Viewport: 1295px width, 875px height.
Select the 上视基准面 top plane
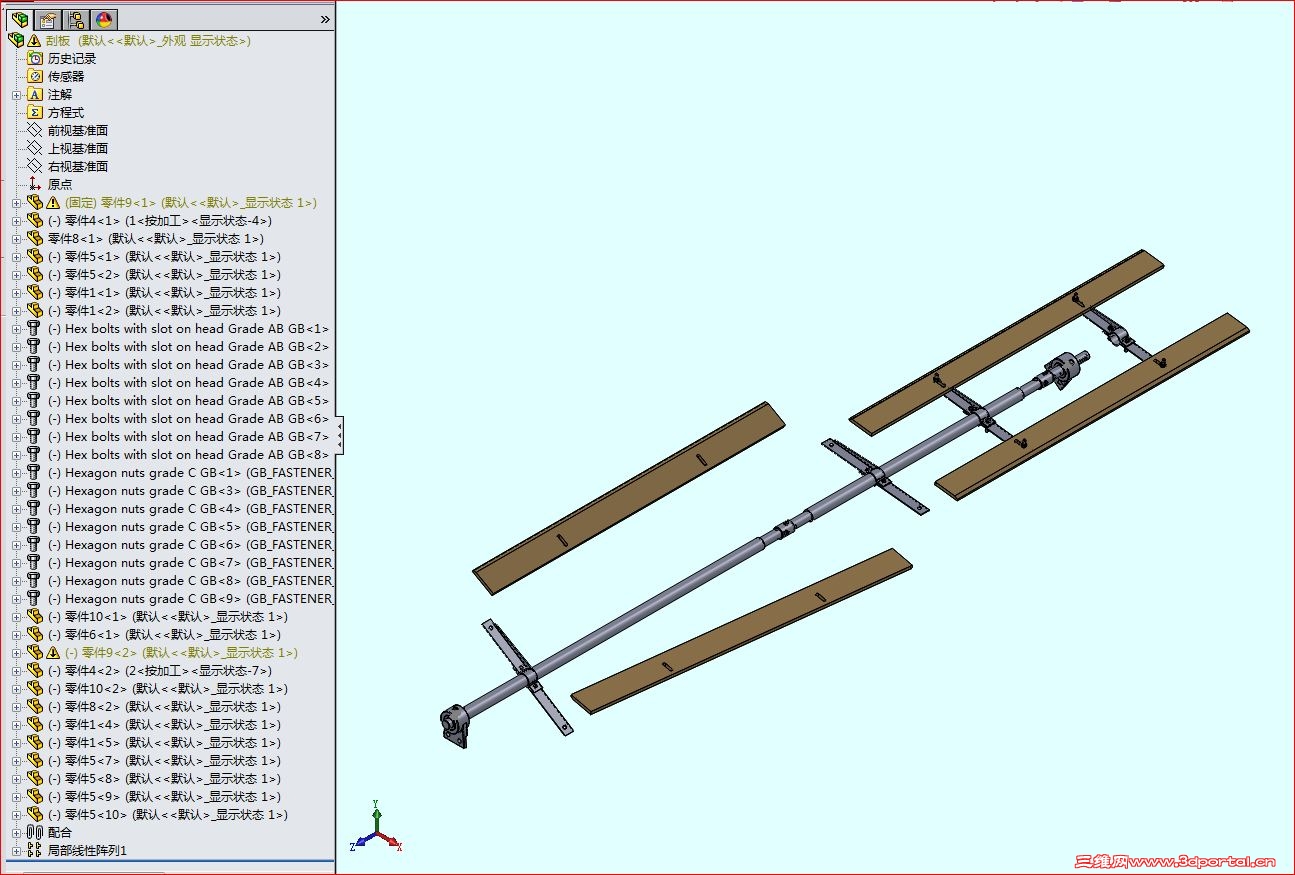click(x=78, y=148)
